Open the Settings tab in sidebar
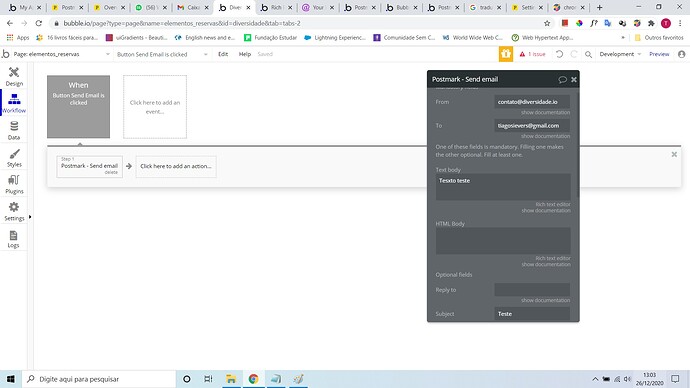This screenshot has height=388, width=690. click(14, 212)
